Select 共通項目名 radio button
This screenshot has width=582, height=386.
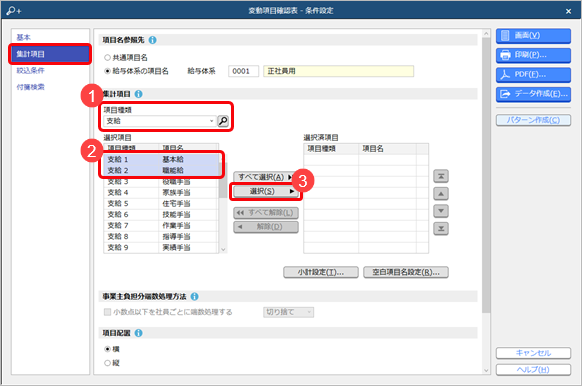[x=107, y=58]
